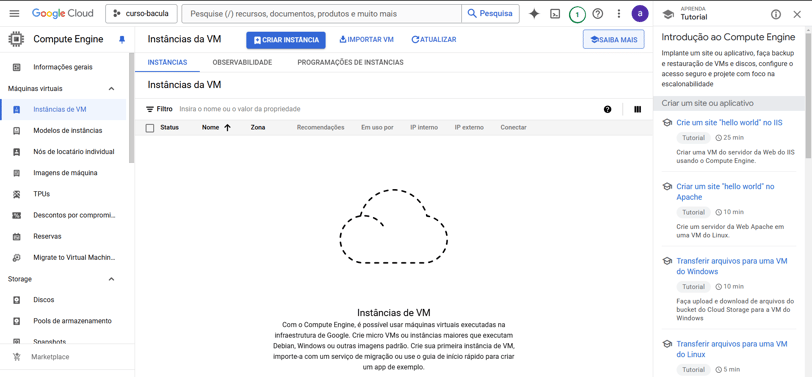Open the help question mark menu
Image resolution: width=812 pixels, height=377 pixels.
[x=598, y=14]
